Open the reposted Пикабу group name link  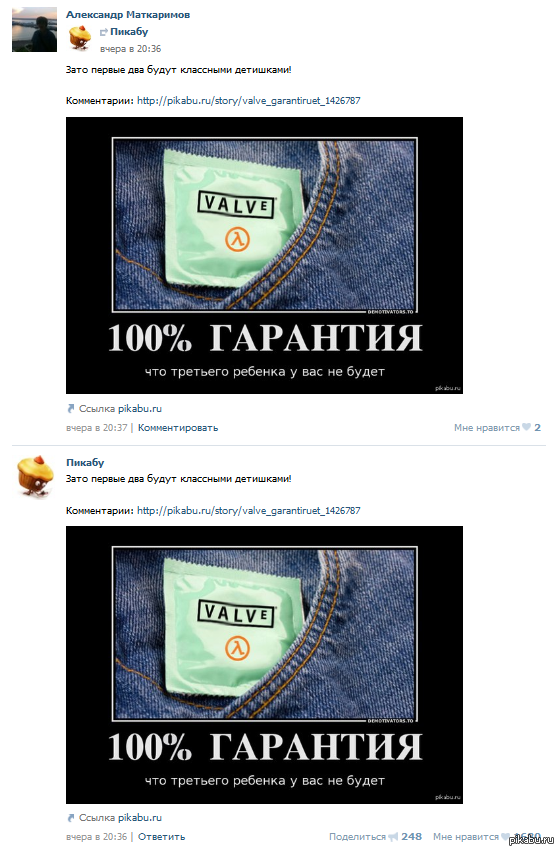point(129,31)
